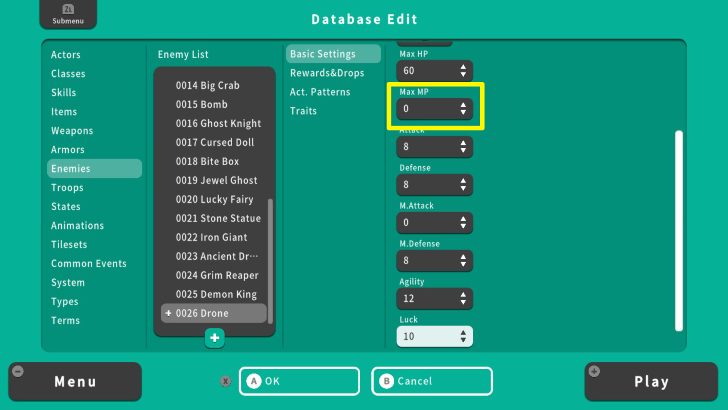Open Common Events category
The width and height of the screenshot is (728, 410).
point(89,264)
